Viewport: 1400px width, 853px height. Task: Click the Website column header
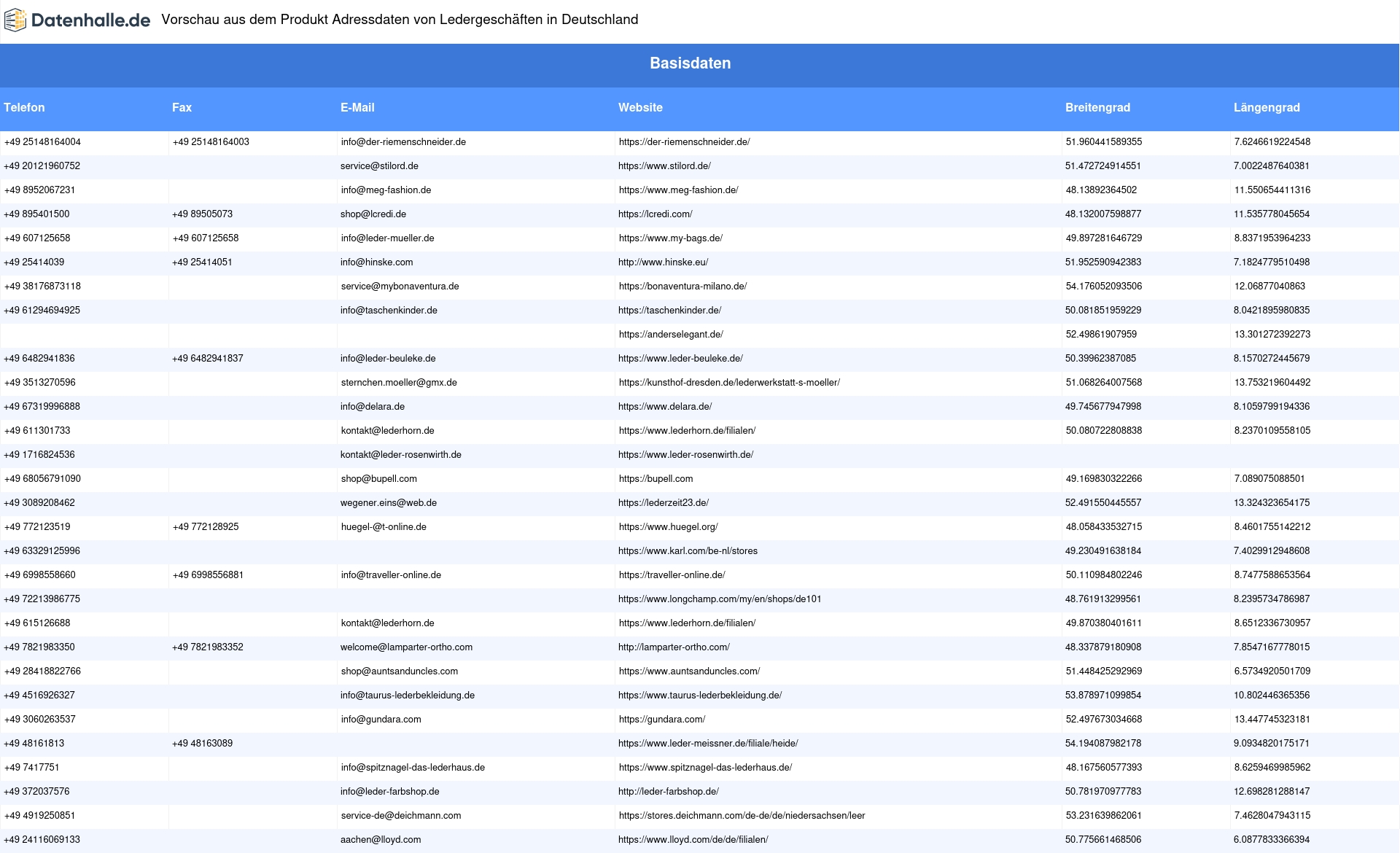coord(640,108)
